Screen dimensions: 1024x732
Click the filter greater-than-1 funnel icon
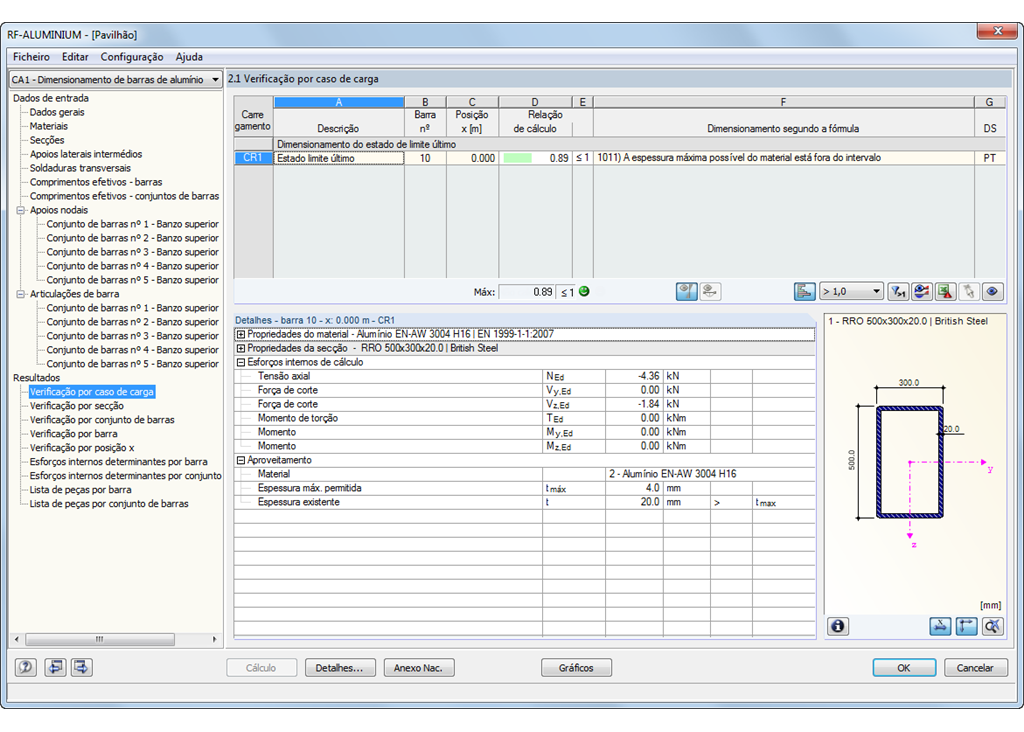point(899,292)
